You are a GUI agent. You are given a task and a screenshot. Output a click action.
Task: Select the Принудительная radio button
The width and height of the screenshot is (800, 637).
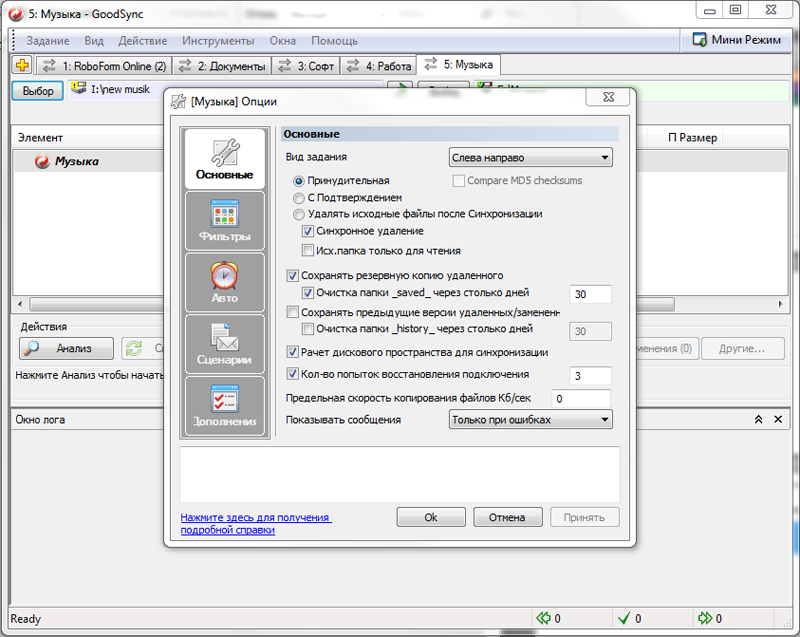click(x=298, y=181)
